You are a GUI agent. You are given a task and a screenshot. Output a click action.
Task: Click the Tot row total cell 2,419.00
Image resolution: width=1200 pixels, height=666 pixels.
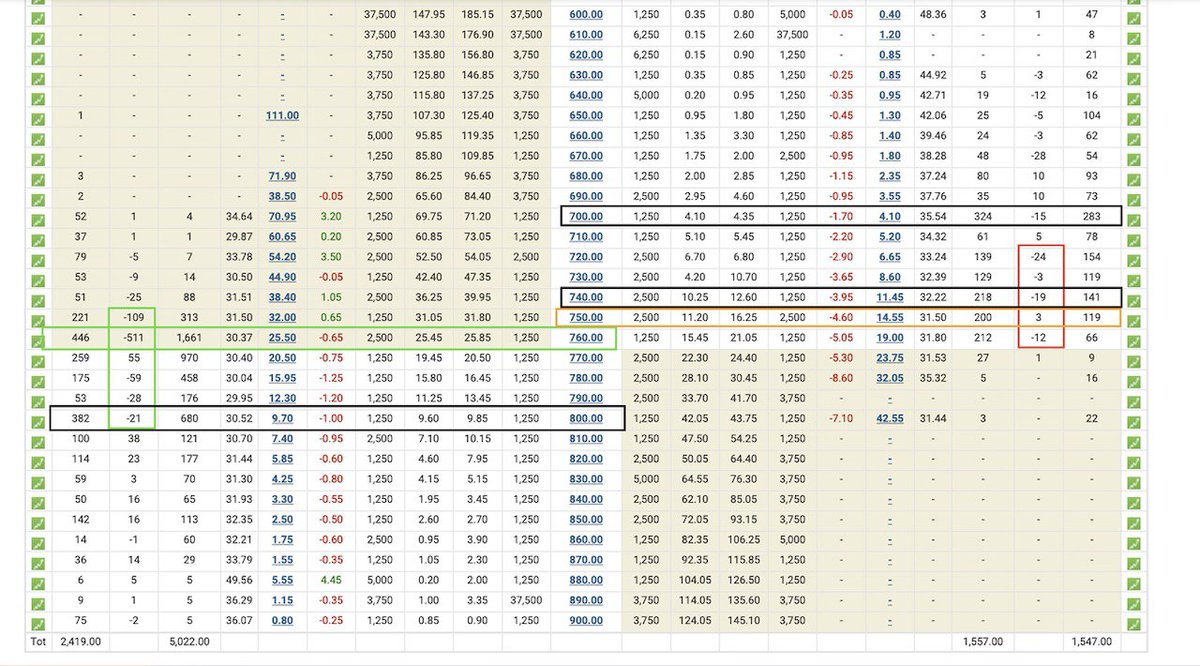pyautogui.click(x=79, y=641)
